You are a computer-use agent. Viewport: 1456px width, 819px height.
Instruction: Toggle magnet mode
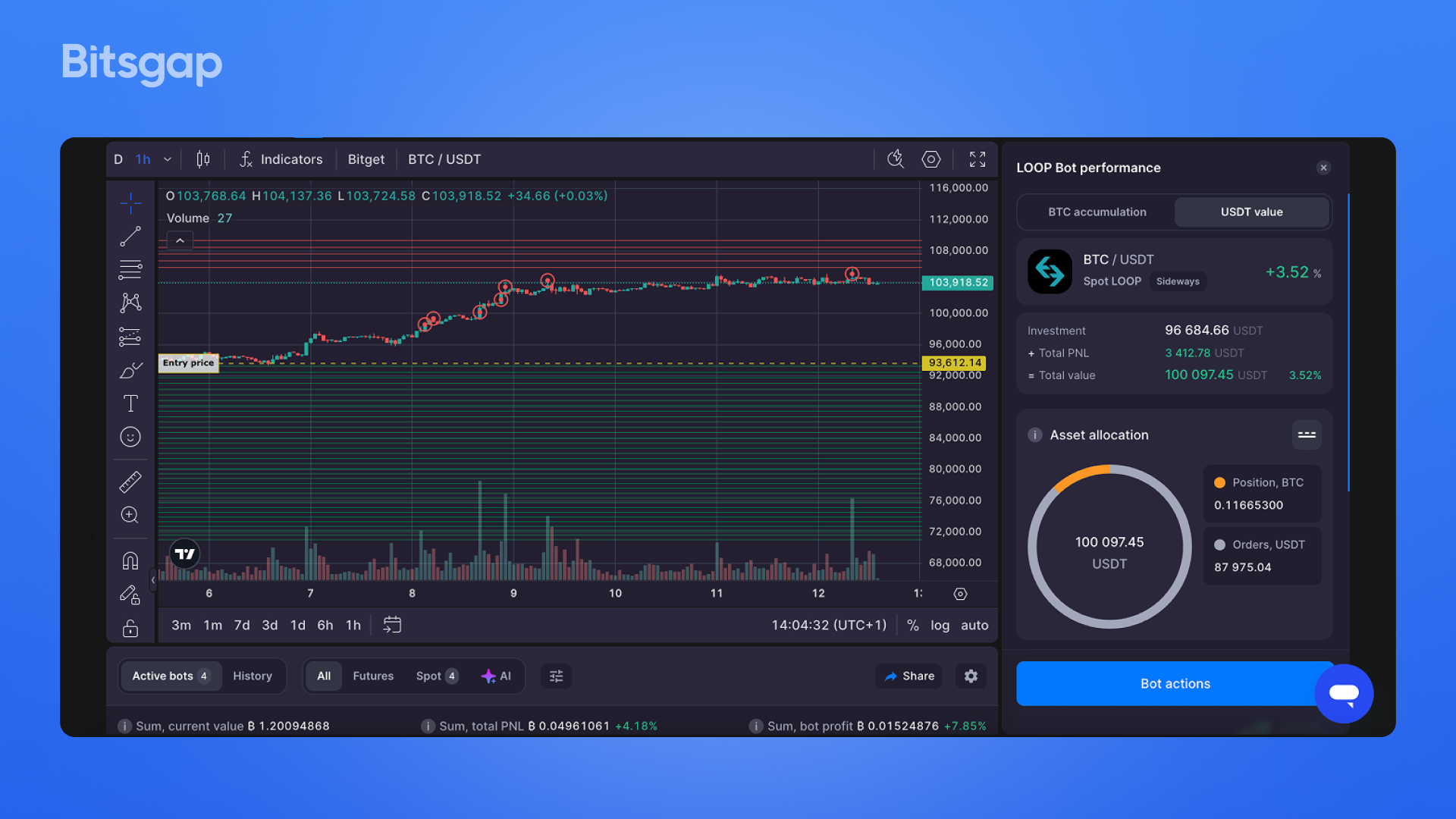click(130, 560)
